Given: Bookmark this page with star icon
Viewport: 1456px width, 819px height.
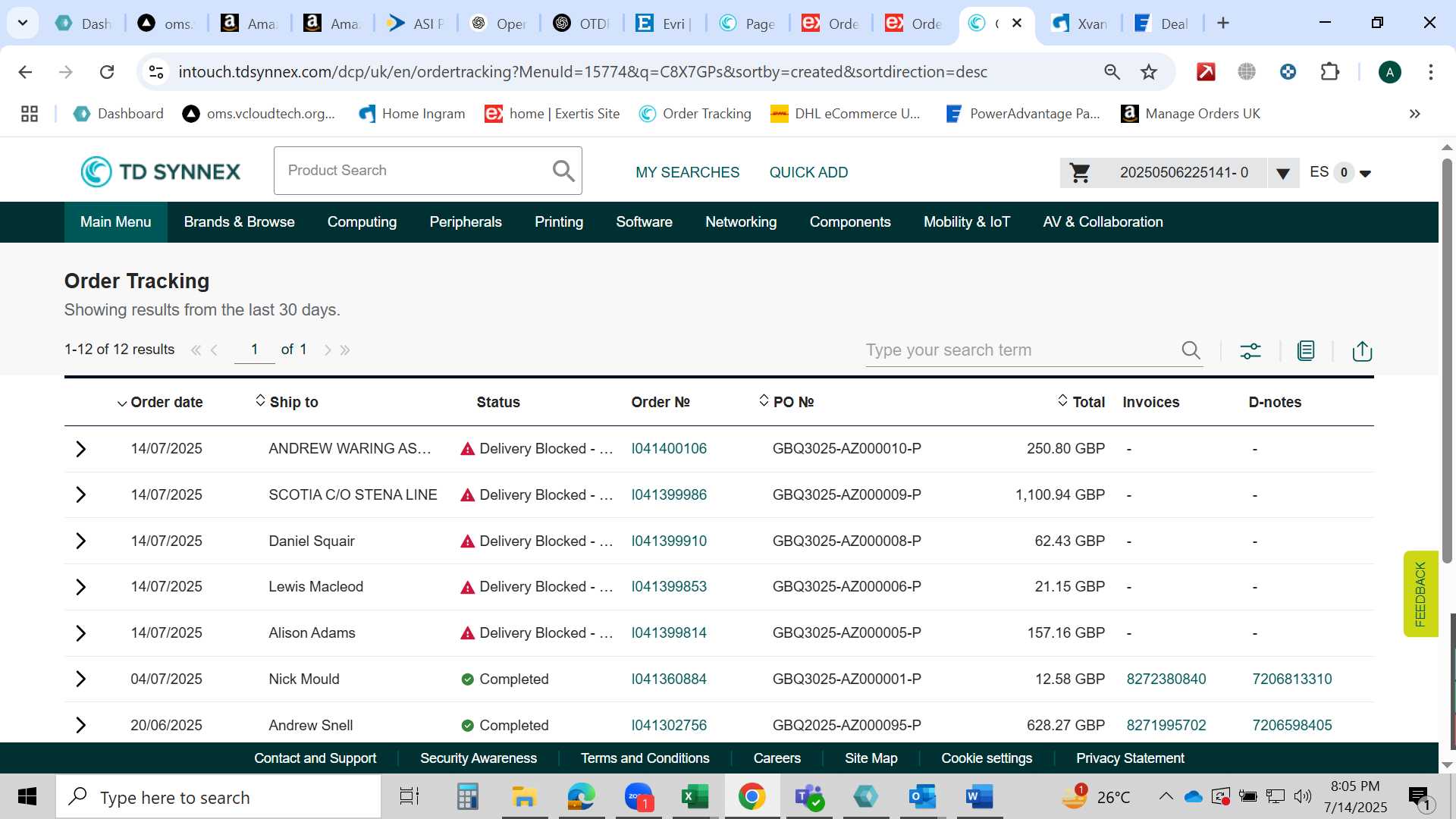Looking at the screenshot, I should click(1149, 72).
